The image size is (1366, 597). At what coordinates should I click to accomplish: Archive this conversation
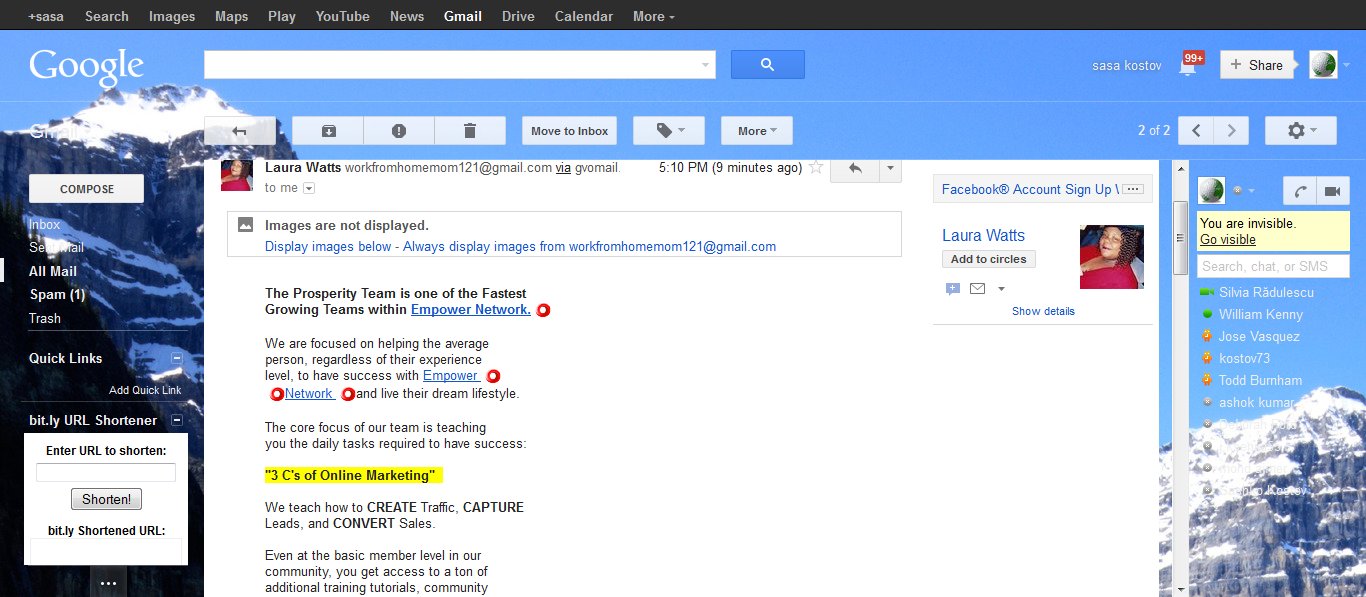(328, 131)
